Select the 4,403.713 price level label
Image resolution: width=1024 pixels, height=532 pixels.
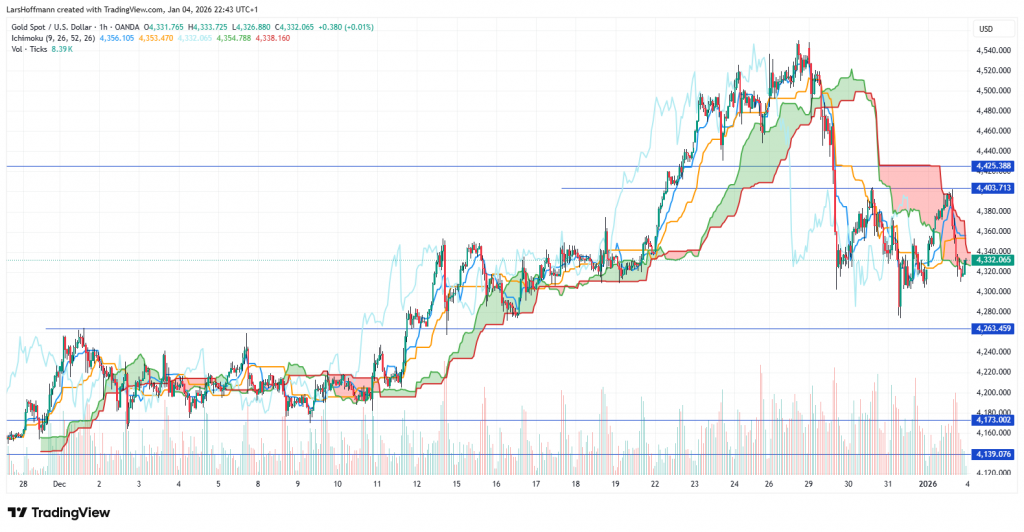pos(992,188)
